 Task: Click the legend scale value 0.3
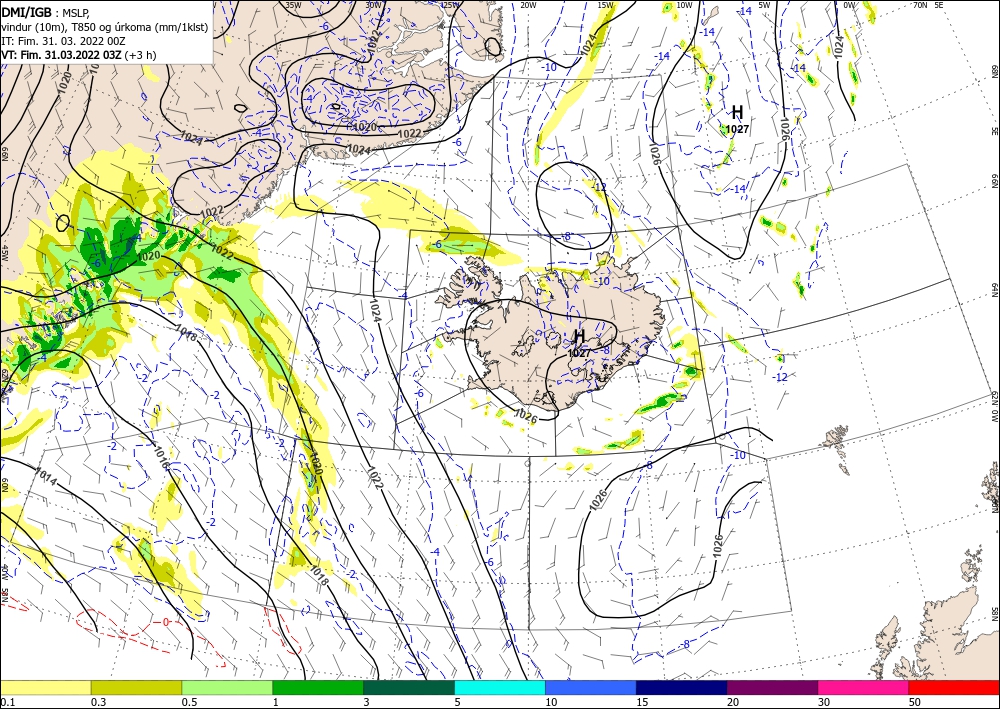tap(98, 702)
